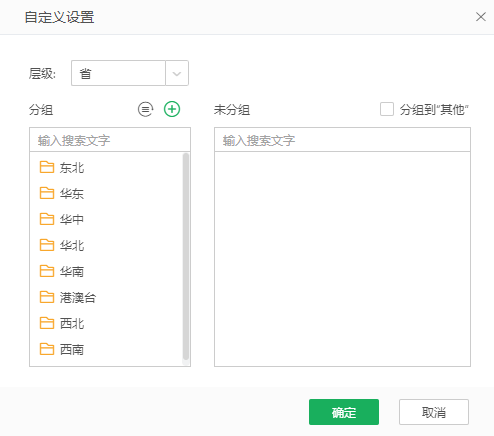Confirm with the green 确定 button
Viewport: 494px width, 436px height.
click(344, 412)
